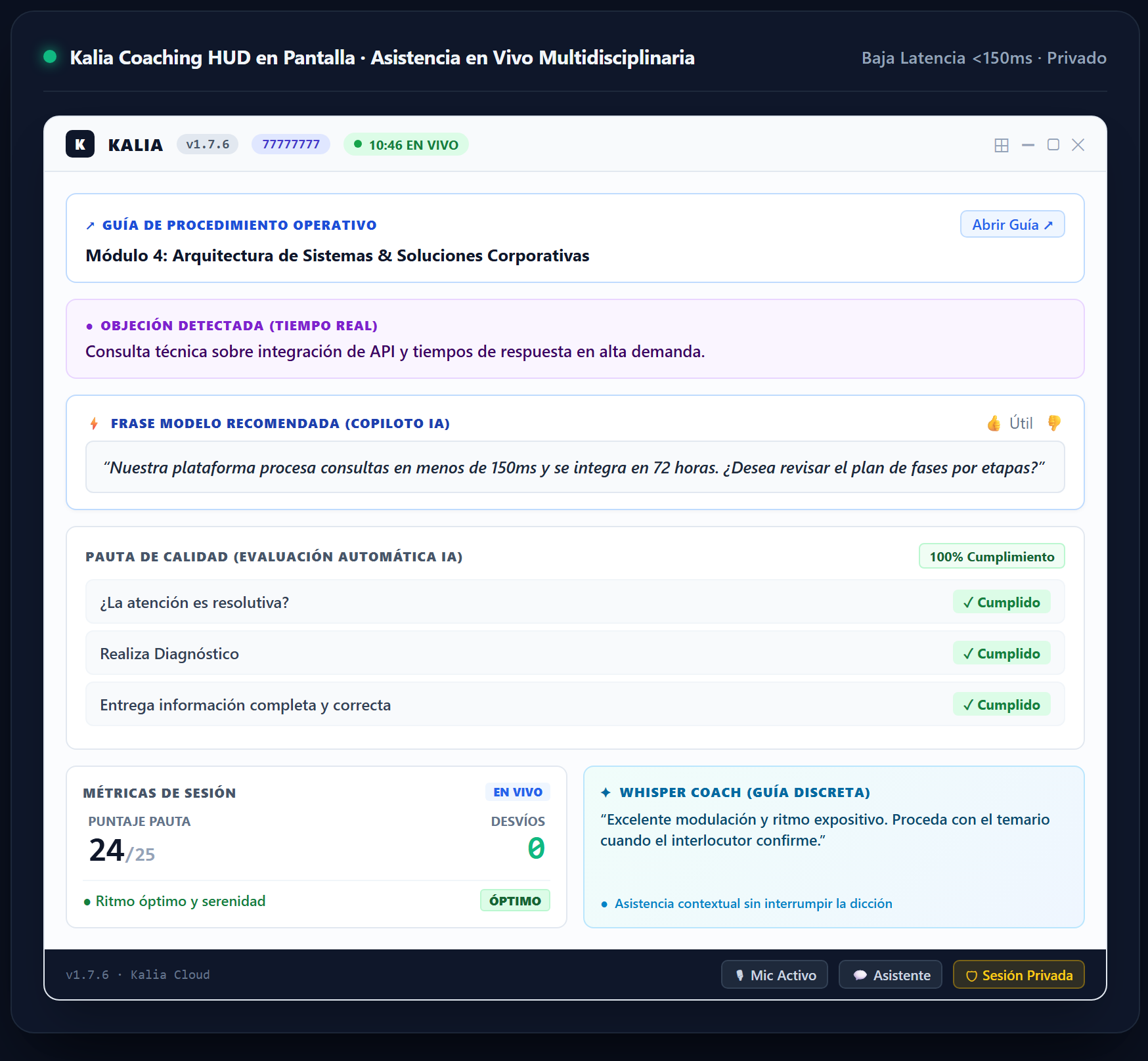Toggle Sesión Privada mode
Viewport: 1148px width, 1061px height.
(1019, 975)
